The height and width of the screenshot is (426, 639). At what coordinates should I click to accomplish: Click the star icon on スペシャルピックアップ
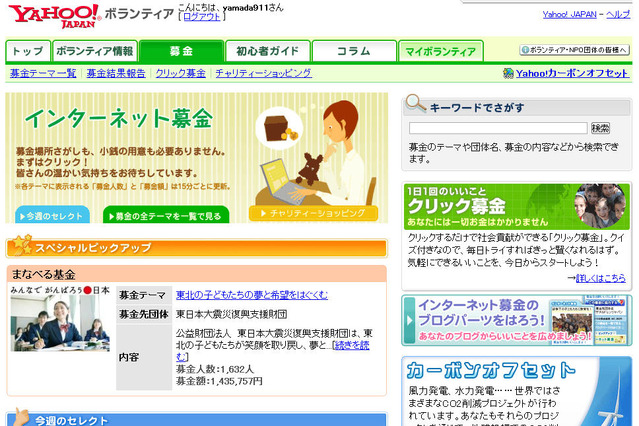(x=21, y=245)
